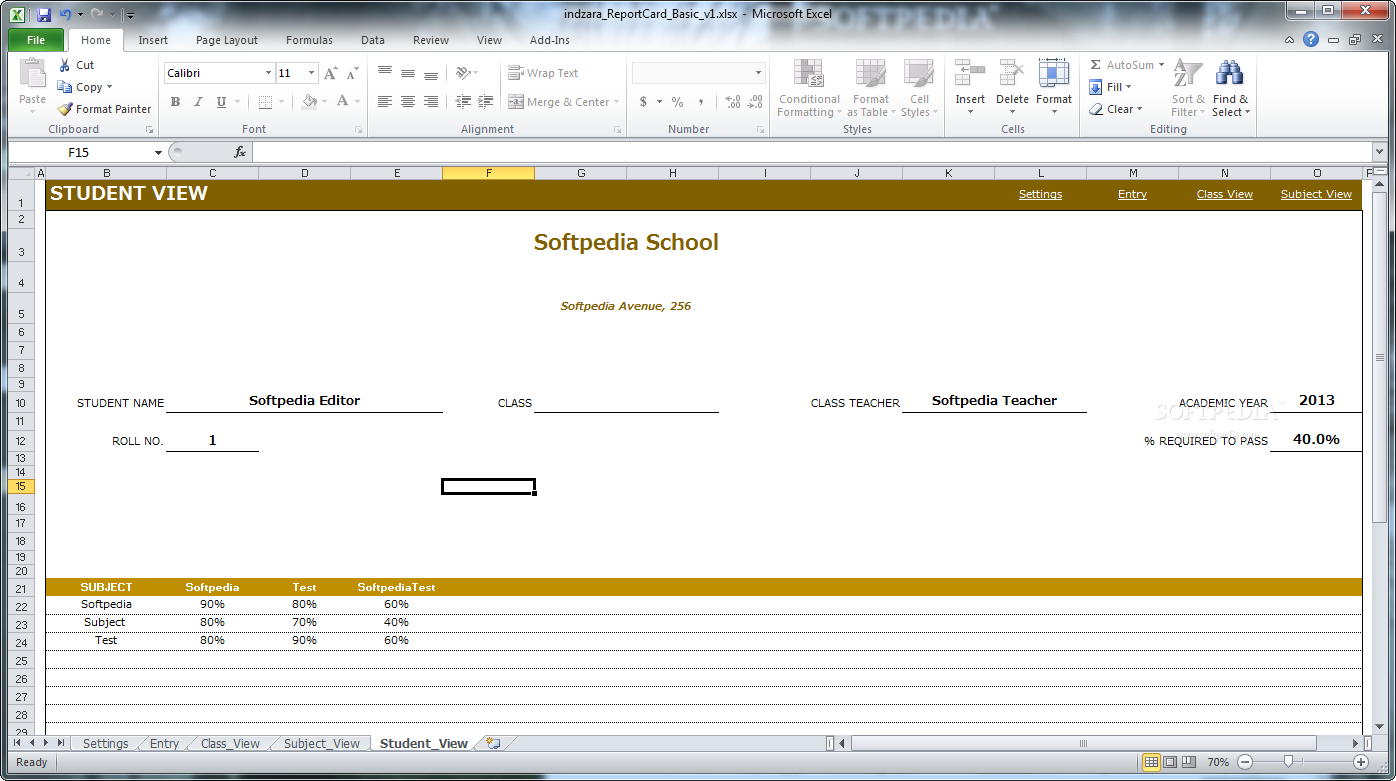1396x781 pixels.
Task: Toggle center horizontal alignment
Action: (x=408, y=102)
